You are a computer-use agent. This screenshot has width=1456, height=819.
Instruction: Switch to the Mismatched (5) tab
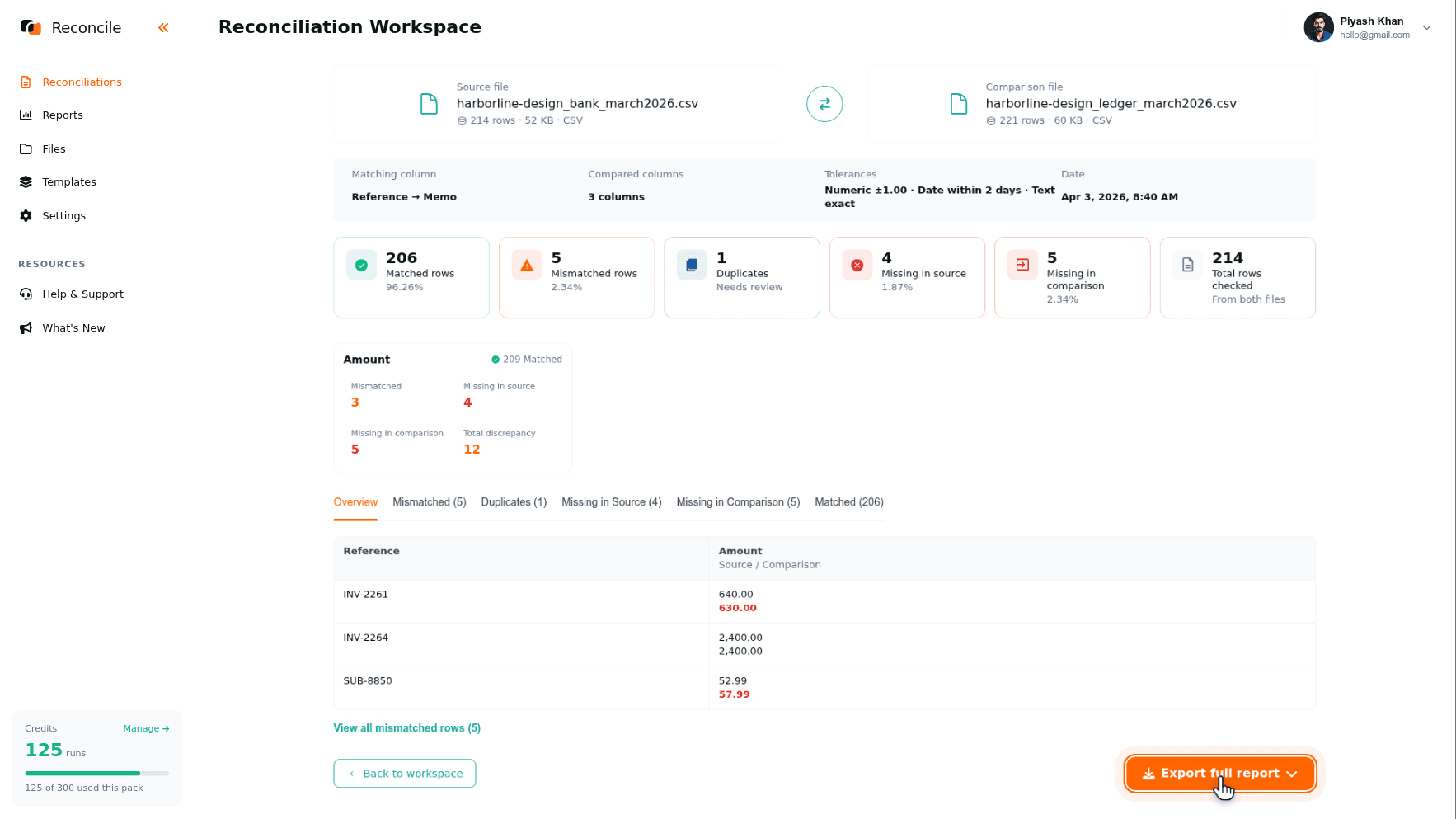point(430,502)
